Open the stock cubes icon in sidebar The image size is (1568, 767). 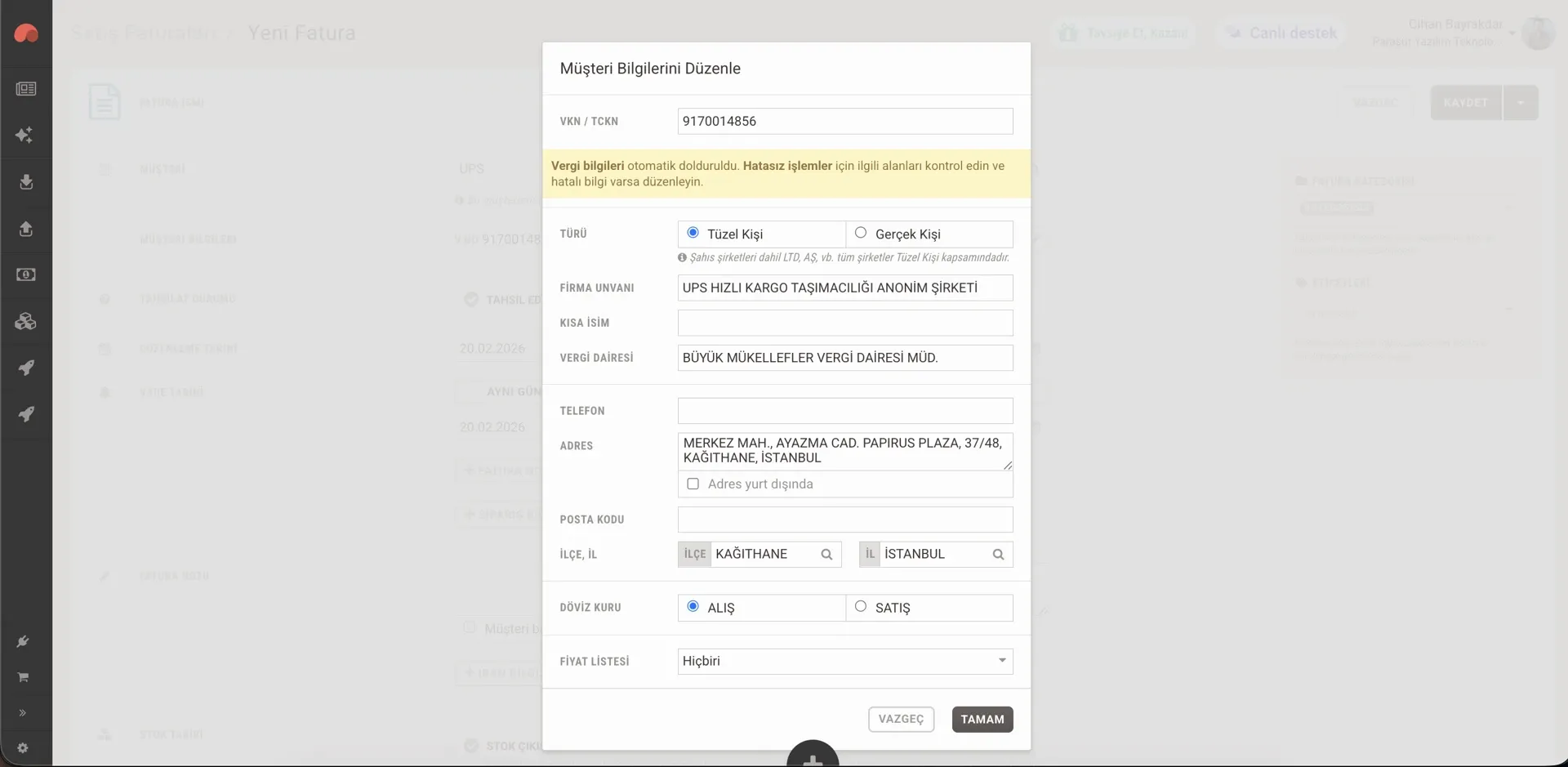point(26,321)
